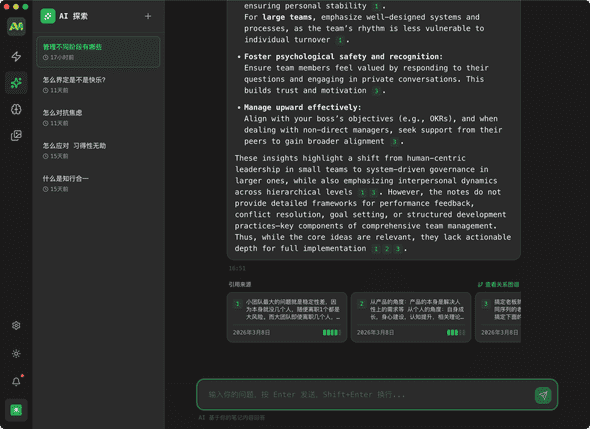The image size is (590, 429).
Task: Send message with the paper plane button
Action: pyautogui.click(x=543, y=395)
